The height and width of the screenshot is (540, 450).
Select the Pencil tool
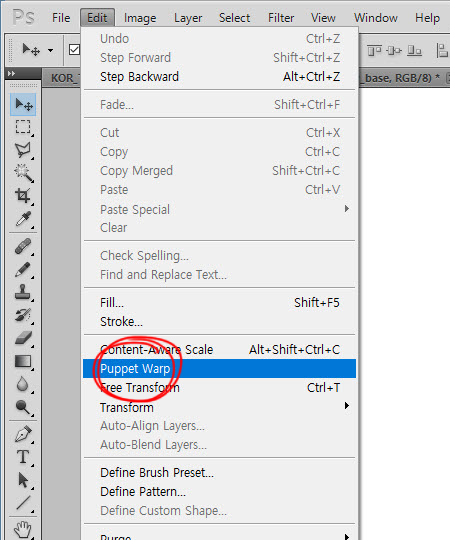tap(23, 269)
